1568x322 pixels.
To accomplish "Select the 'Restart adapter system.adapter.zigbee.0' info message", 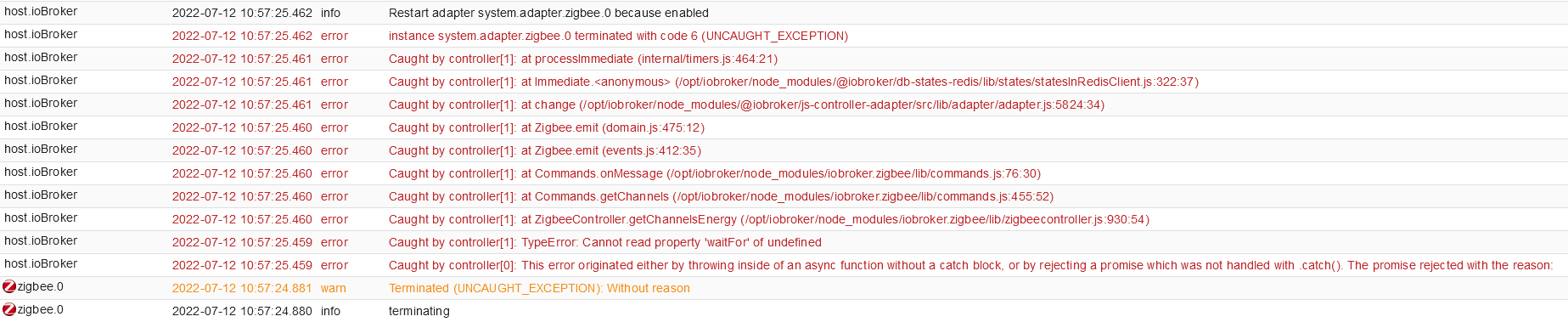I will [548, 13].
